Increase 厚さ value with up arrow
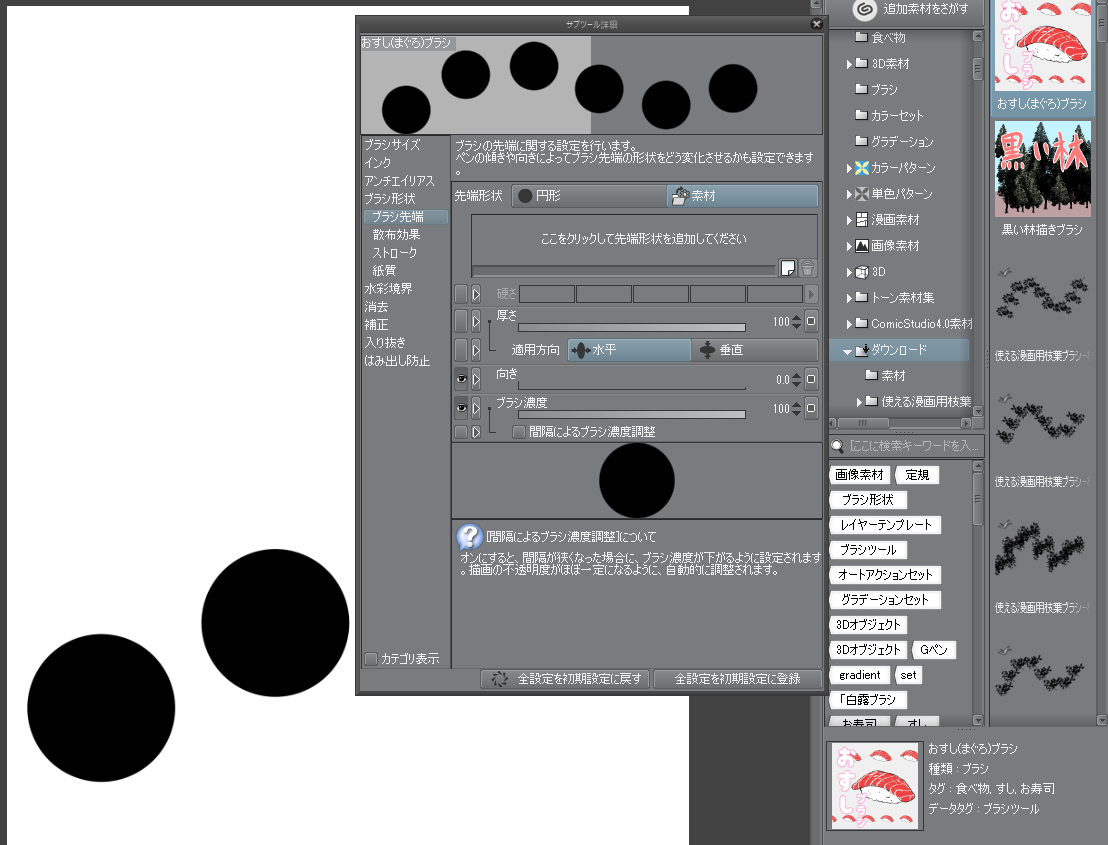Screen dimensions: 1108x845 coord(797,318)
